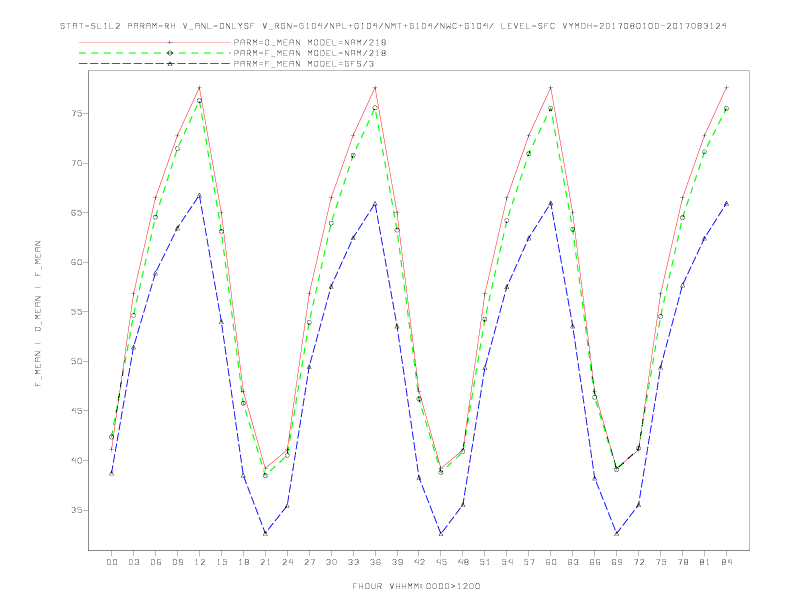Click y-axis tick label 70

pyautogui.click(x=77, y=163)
